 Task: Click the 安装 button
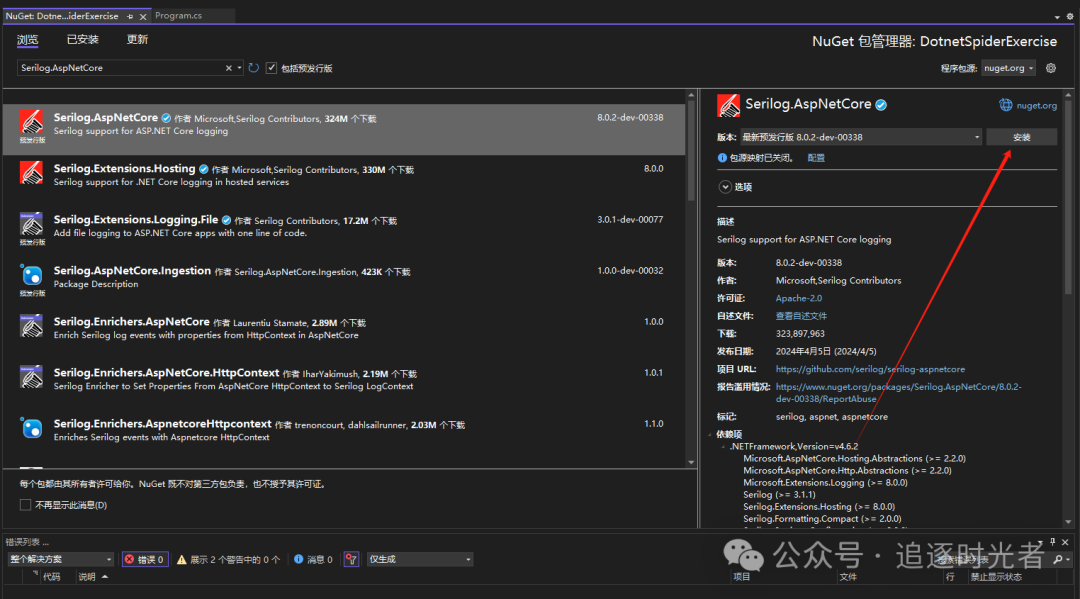click(1021, 136)
